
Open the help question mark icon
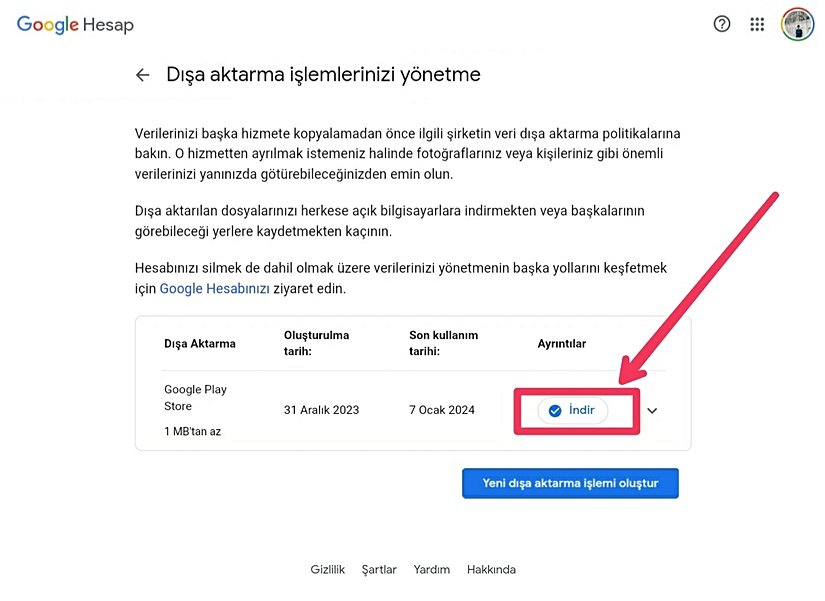pyautogui.click(x=722, y=24)
